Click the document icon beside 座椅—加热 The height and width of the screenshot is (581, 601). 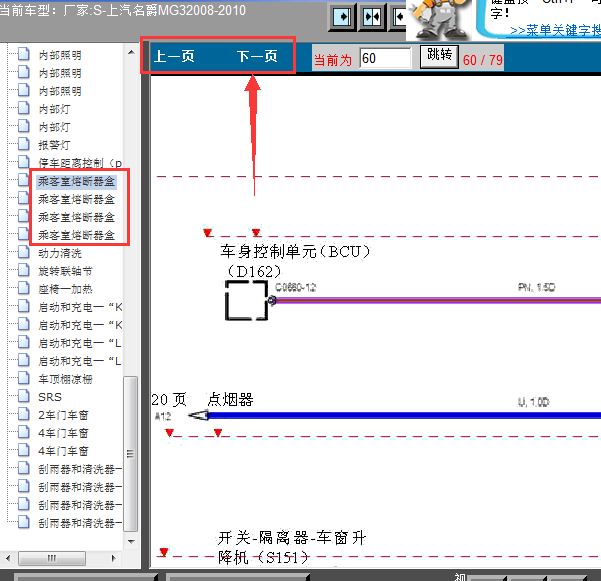pyautogui.click(x=24, y=288)
